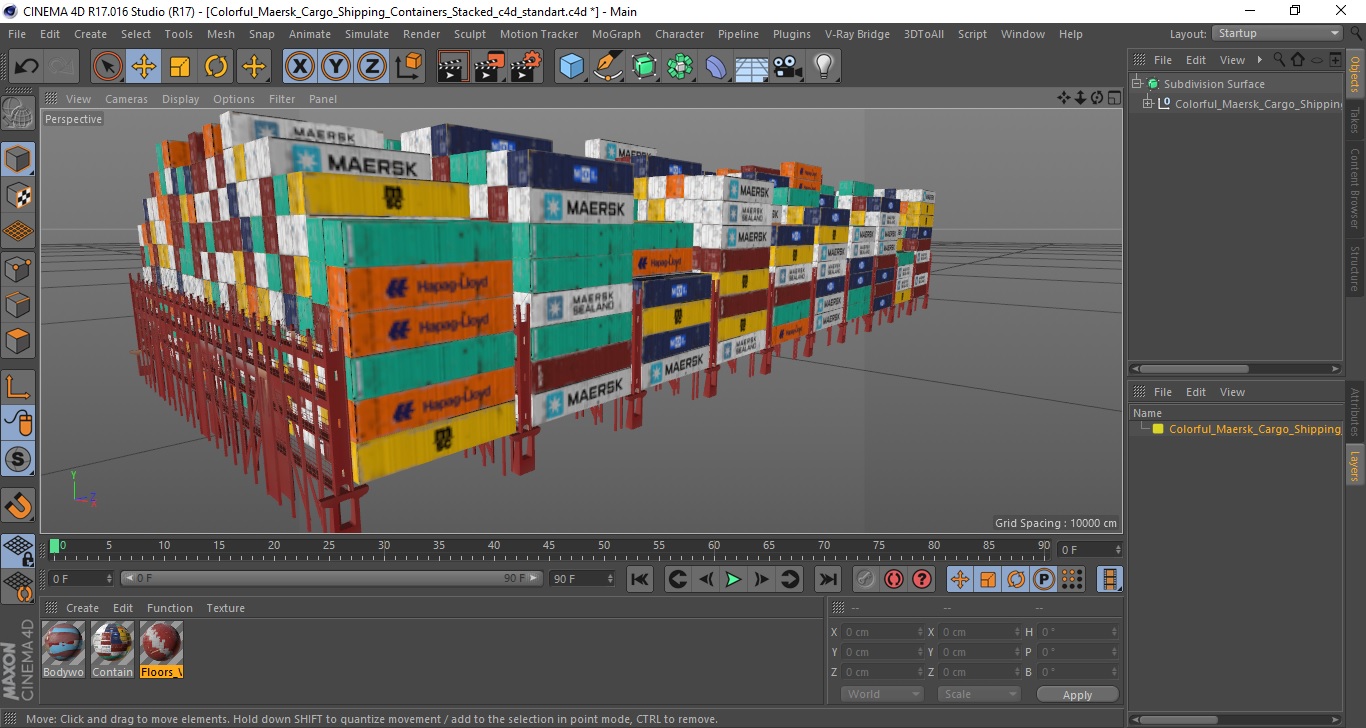
Task: Open the Deformer bend icon
Action: point(716,67)
